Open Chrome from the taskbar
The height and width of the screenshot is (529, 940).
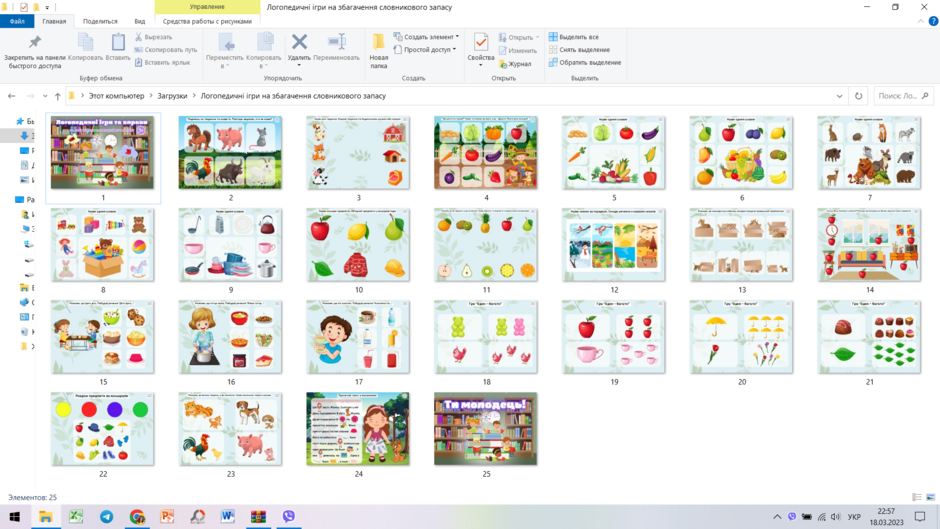(x=137, y=516)
